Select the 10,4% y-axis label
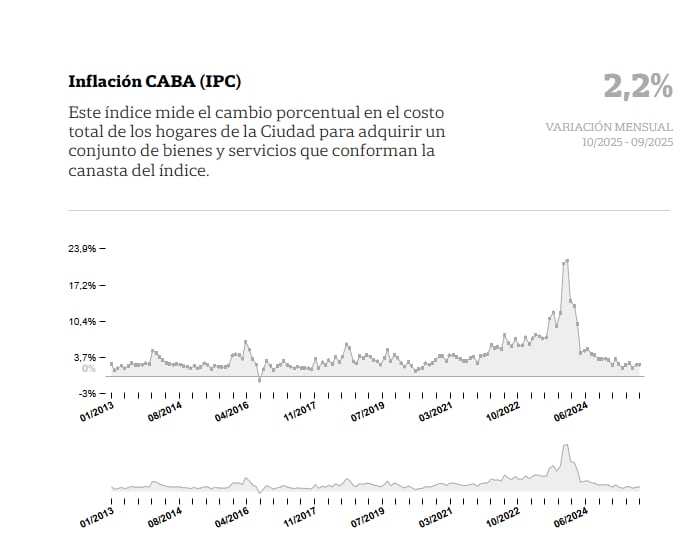Viewport: 689px width, 556px height. point(82,321)
